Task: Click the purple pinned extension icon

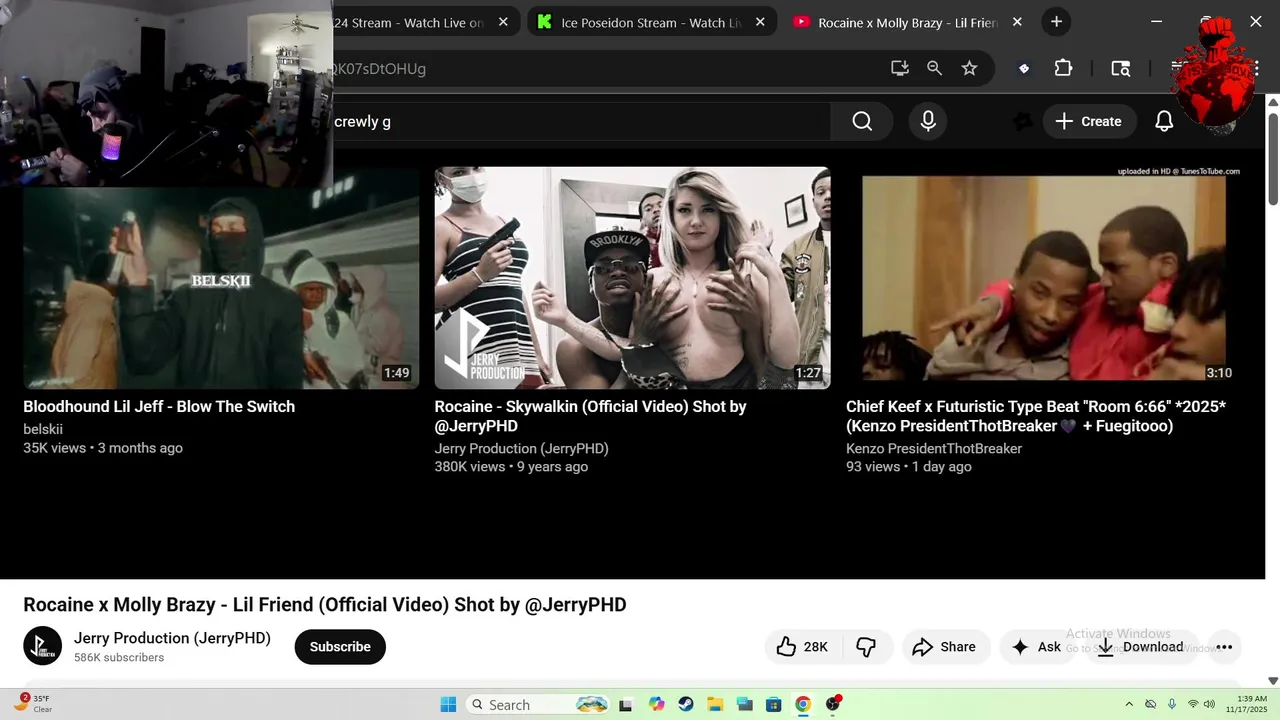Action: pos(1023,68)
